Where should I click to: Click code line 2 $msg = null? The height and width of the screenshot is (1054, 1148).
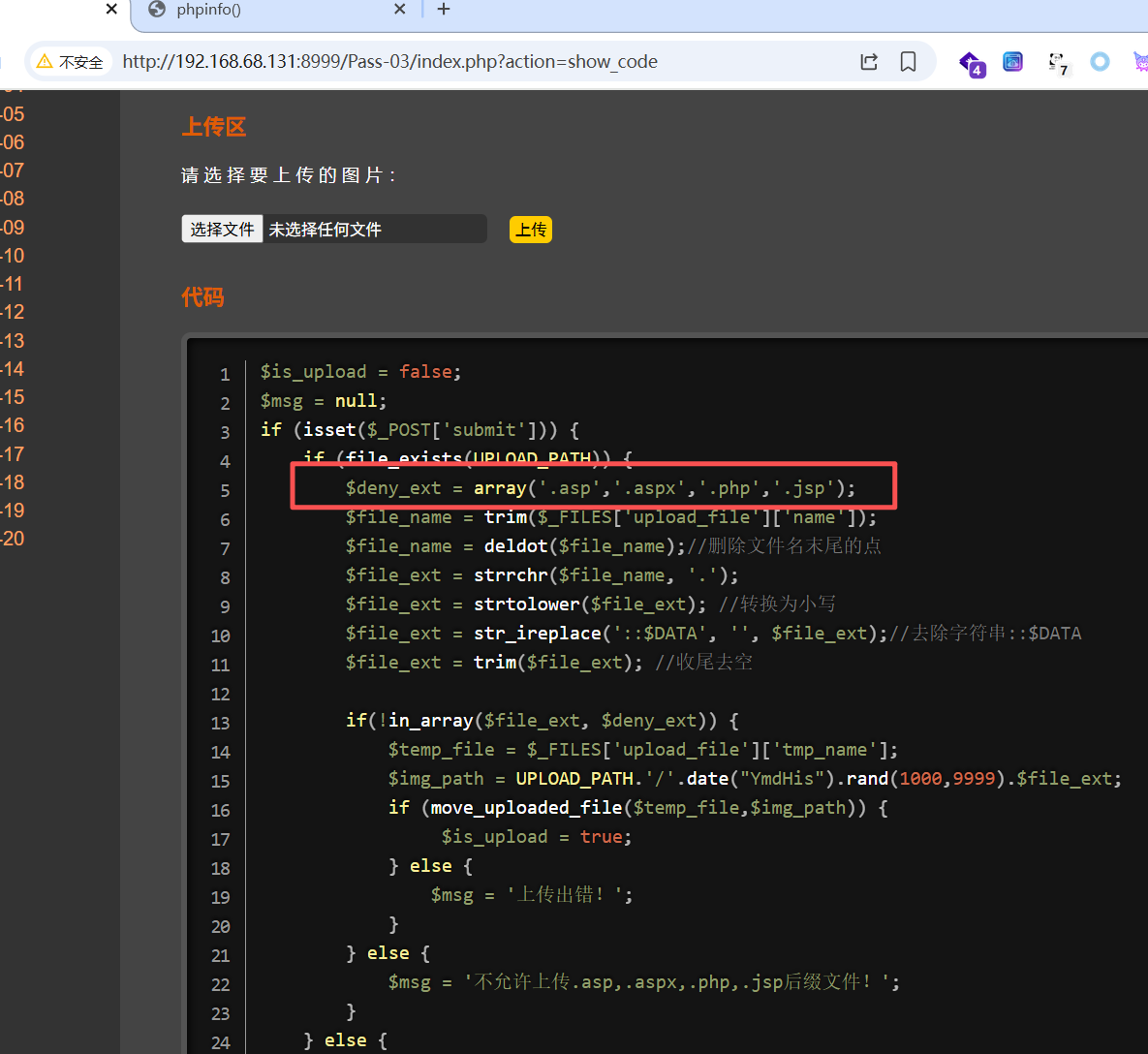point(324,401)
